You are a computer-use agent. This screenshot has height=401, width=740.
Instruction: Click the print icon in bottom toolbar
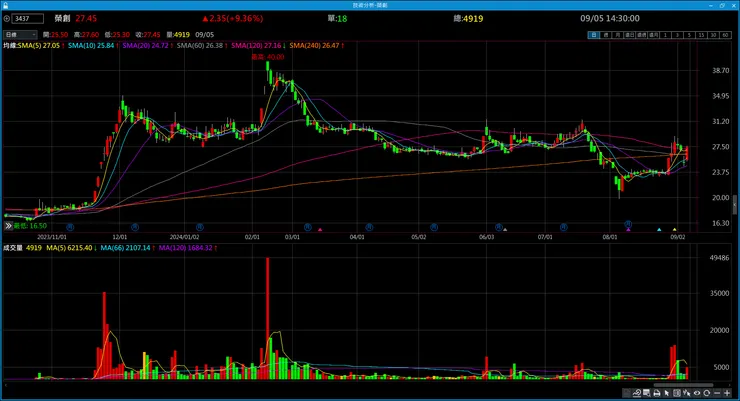[x=657, y=393]
